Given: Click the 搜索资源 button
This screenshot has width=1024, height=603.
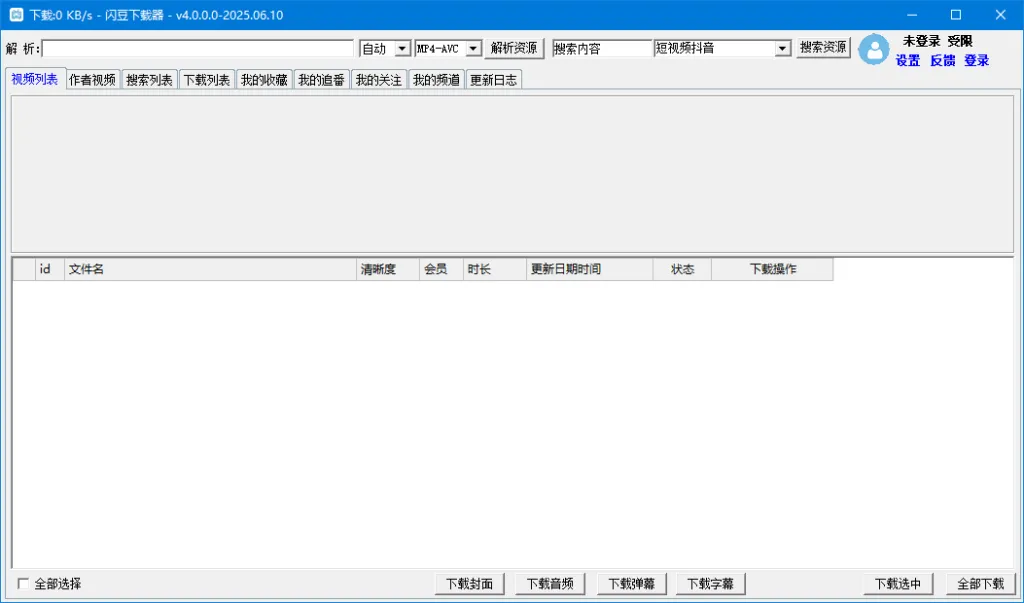Looking at the screenshot, I should point(823,48).
